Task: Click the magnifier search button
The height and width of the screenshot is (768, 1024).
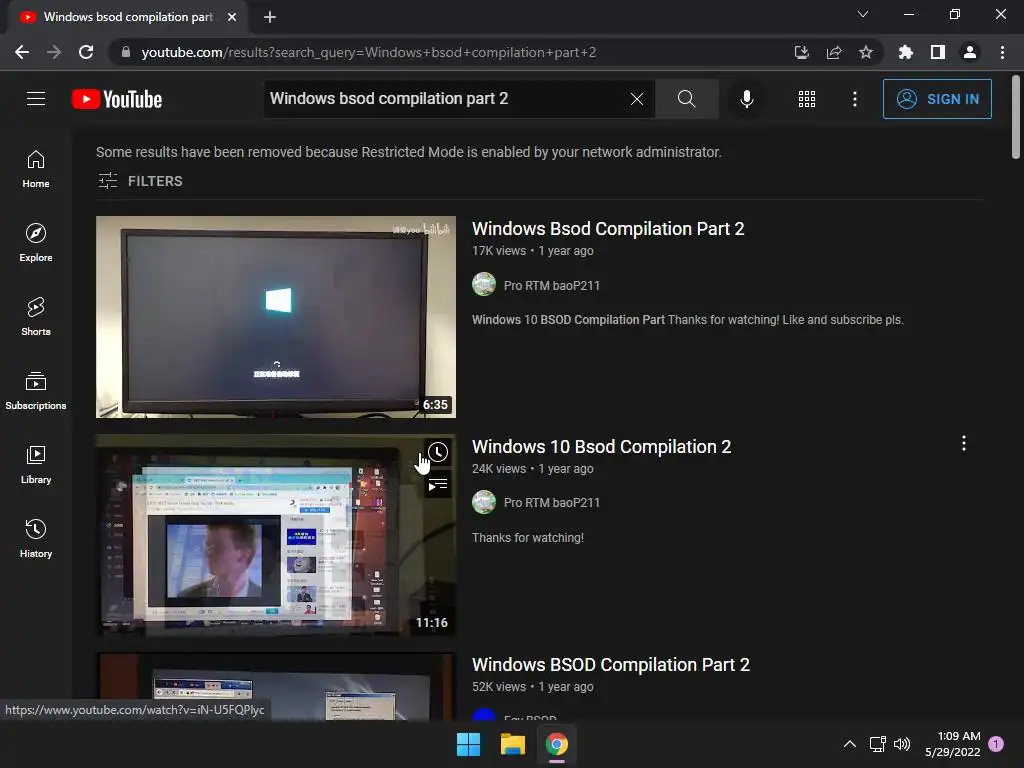Action: pos(686,99)
